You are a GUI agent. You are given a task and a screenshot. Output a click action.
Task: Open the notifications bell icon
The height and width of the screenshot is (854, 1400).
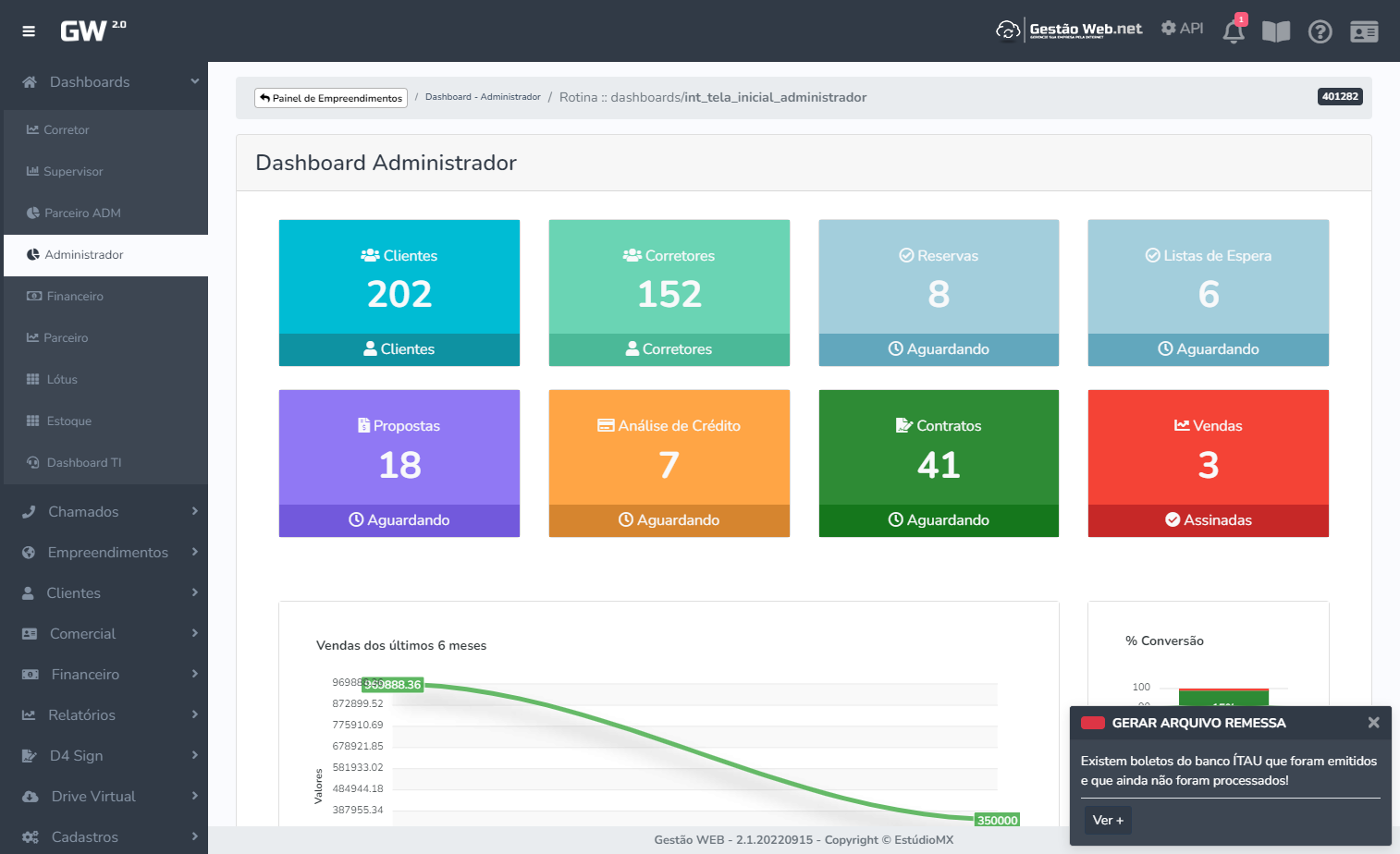1234,31
